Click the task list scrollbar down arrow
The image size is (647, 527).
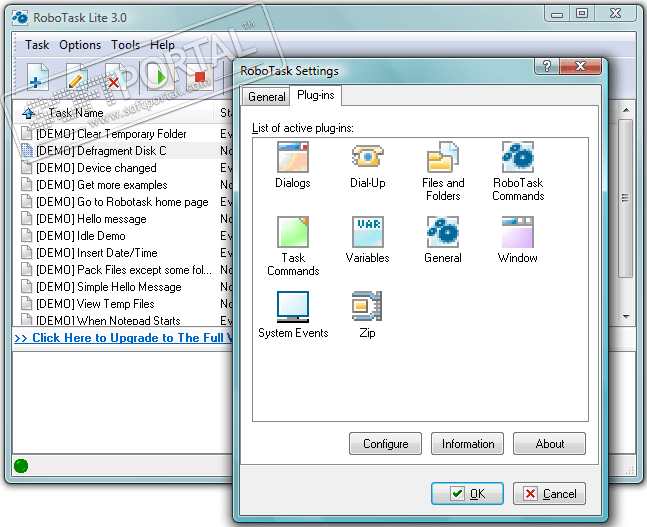point(626,317)
